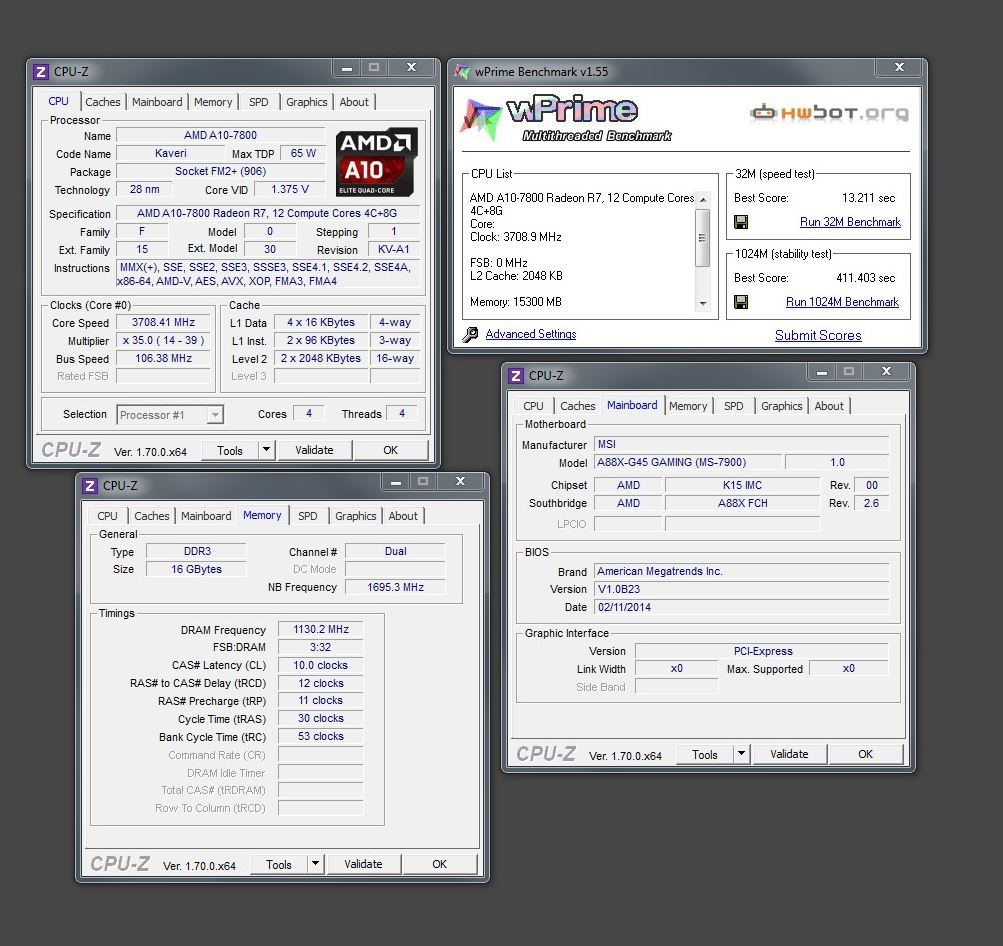Click the AMD A10 processor logo
1003x946 pixels.
(377, 162)
